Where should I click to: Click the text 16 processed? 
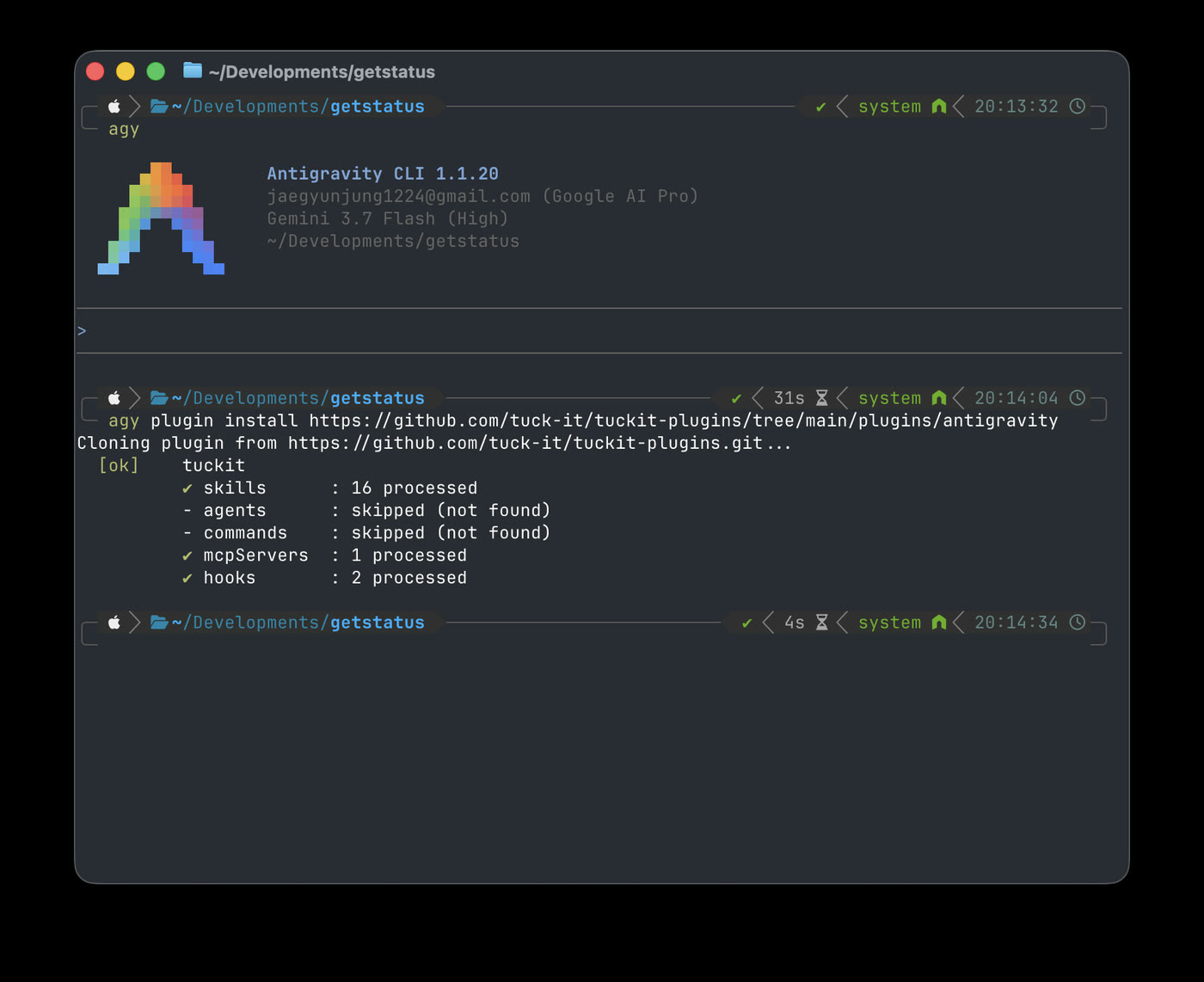415,488
